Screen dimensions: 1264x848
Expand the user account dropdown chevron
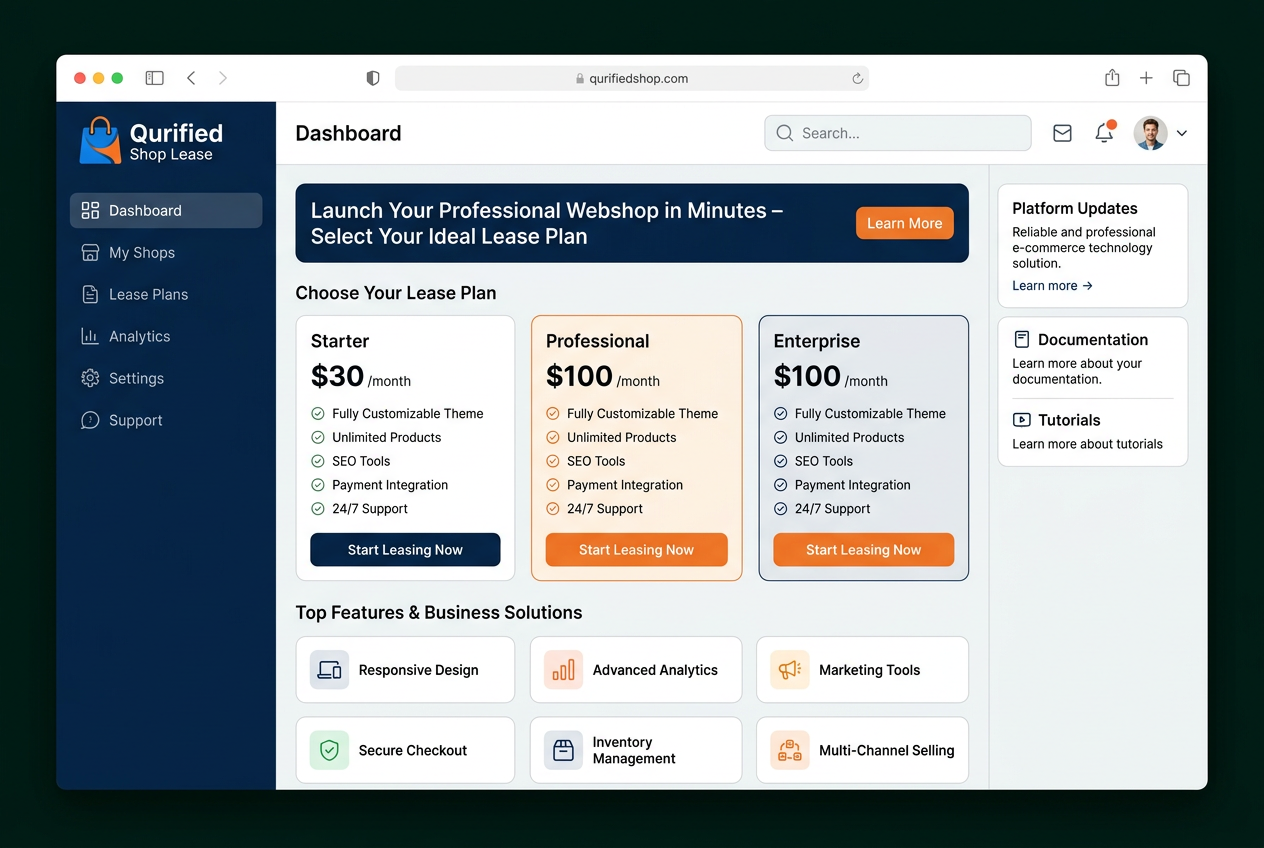pyautogui.click(x=1182, y=133)
